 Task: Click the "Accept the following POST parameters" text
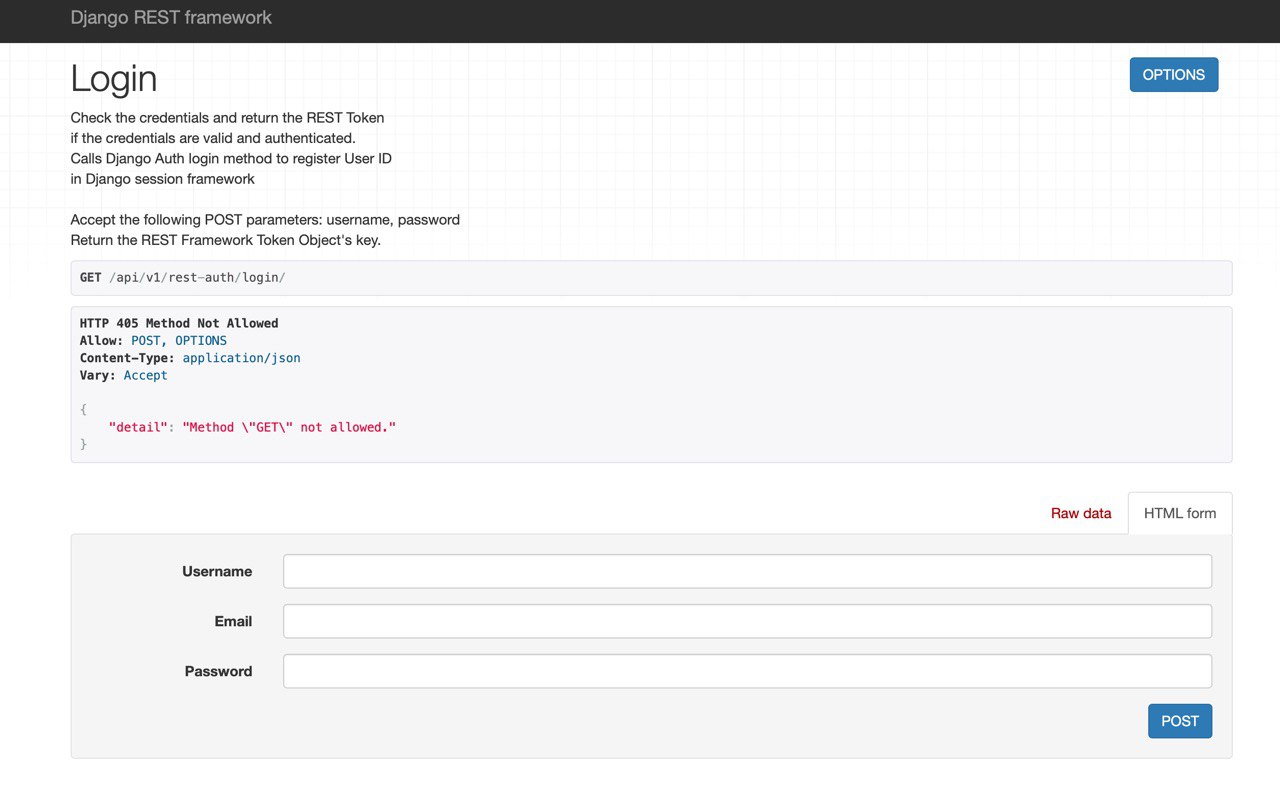(265, 219)
